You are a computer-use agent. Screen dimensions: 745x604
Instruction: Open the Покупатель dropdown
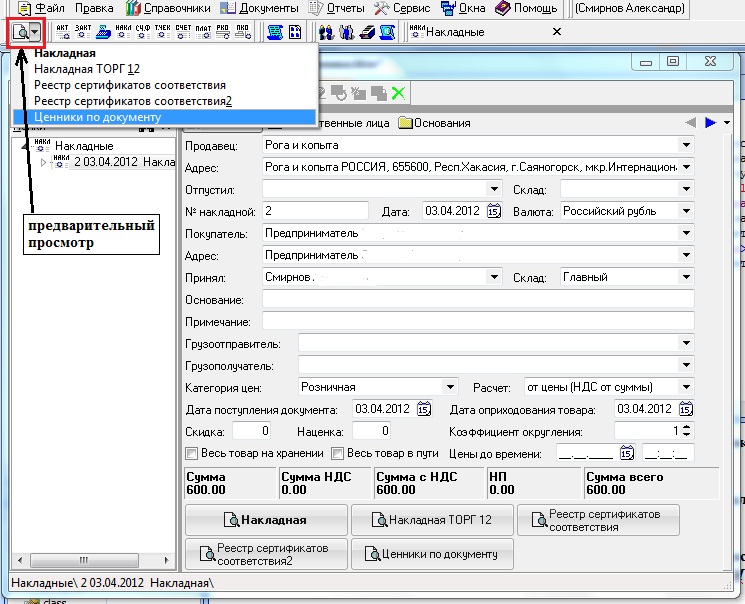point(686,233)
